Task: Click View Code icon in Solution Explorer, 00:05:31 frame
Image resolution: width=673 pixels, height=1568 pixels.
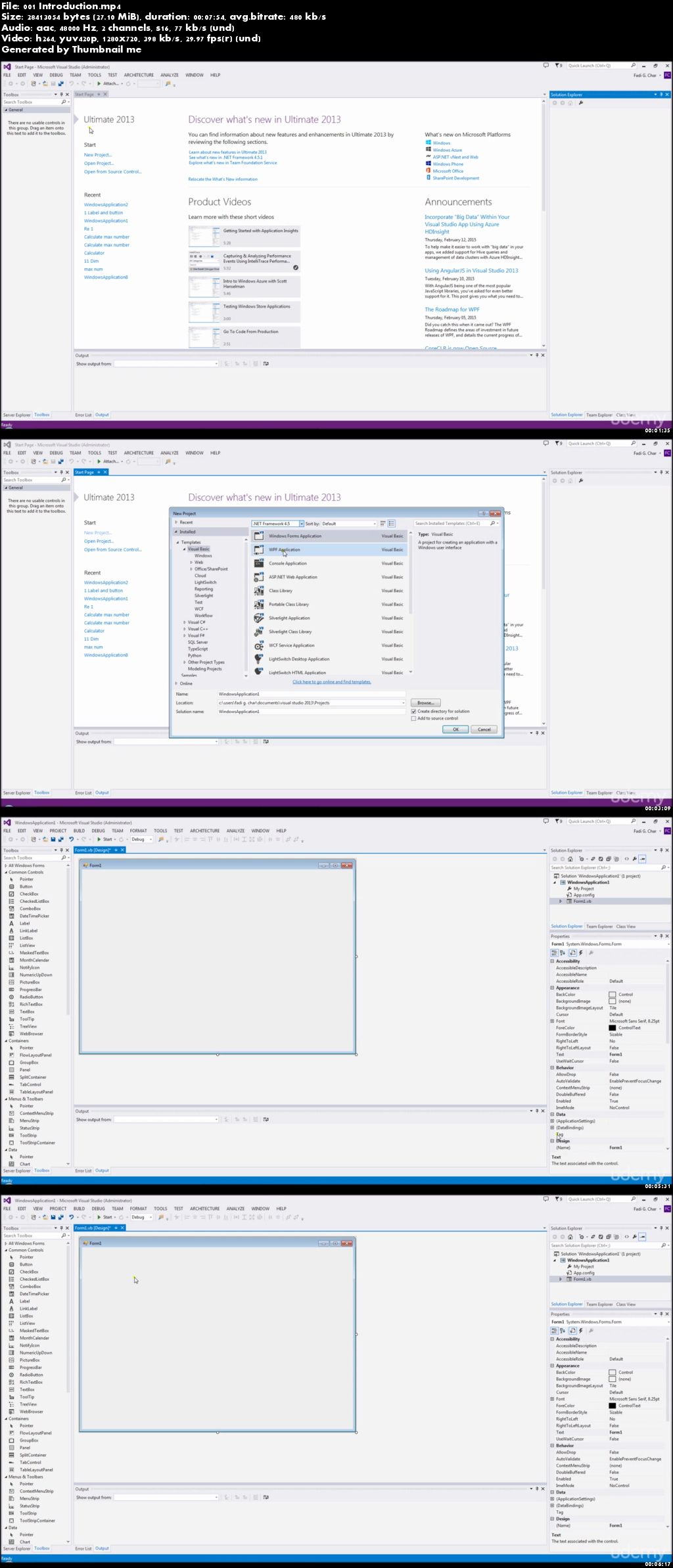Action: (x=626, y=859)
